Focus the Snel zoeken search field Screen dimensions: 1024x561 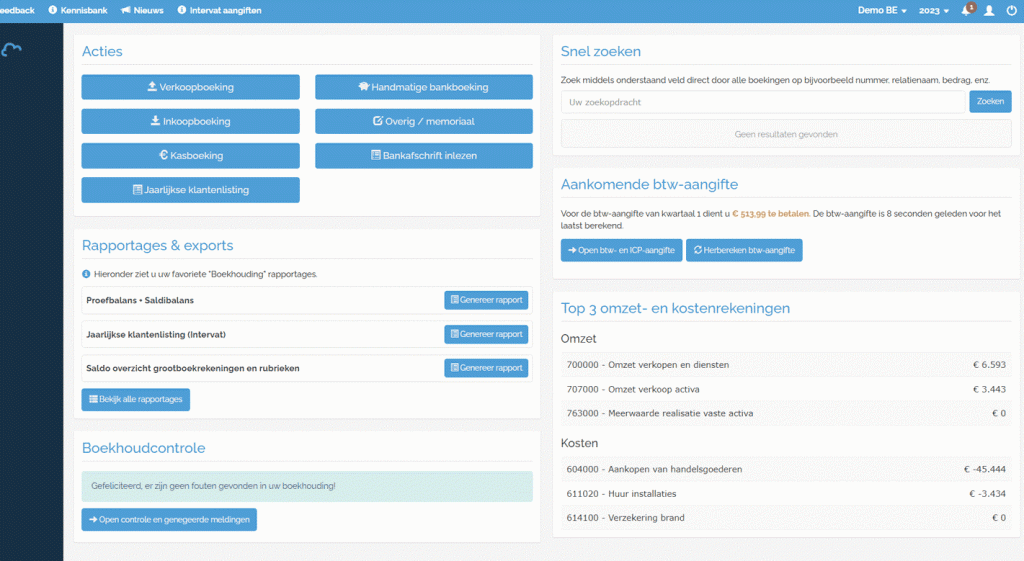(x=763, y=102)
